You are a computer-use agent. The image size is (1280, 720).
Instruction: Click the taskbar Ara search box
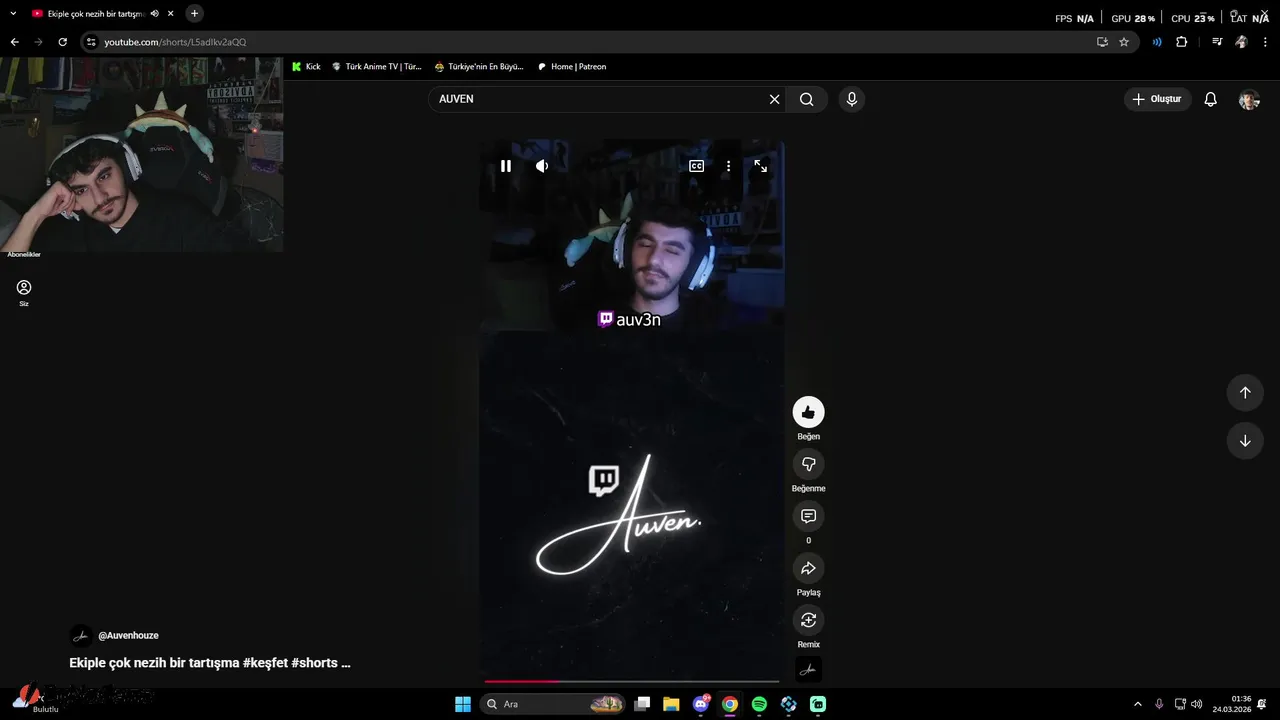pyautogui.click(x=553, y=704)
